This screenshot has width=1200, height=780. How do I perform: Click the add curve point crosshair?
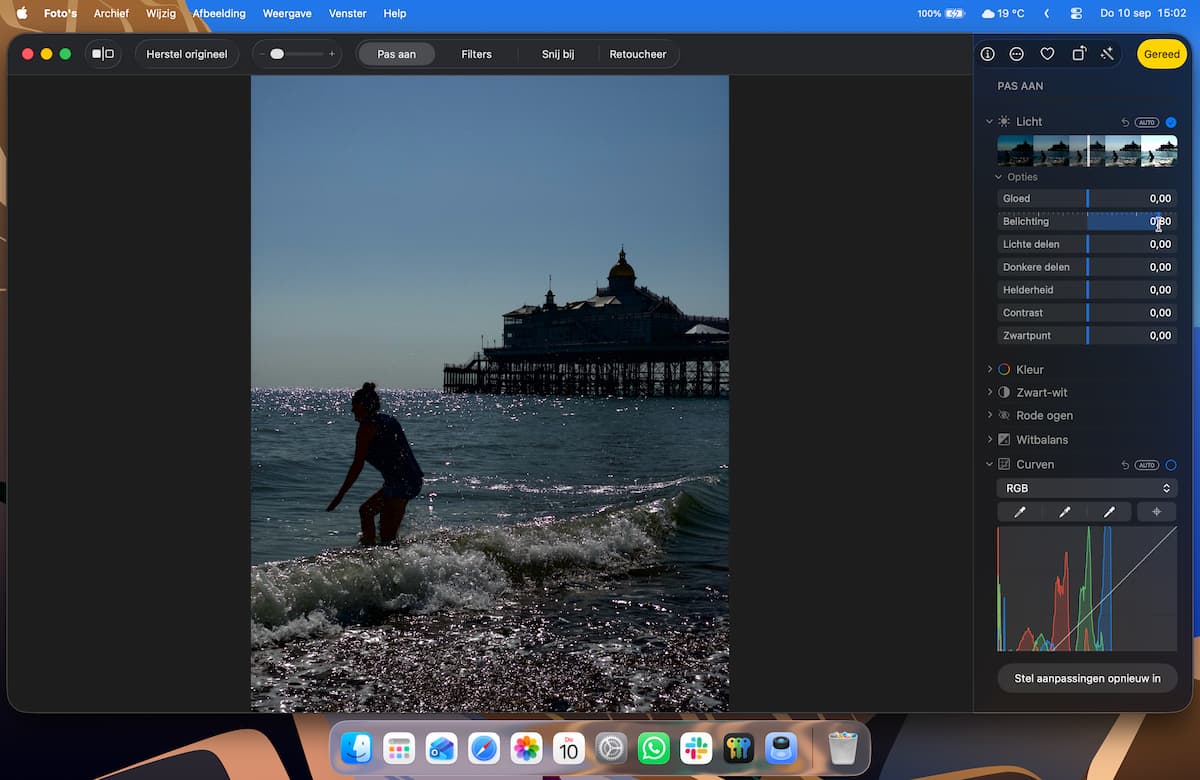[1157, 512]
